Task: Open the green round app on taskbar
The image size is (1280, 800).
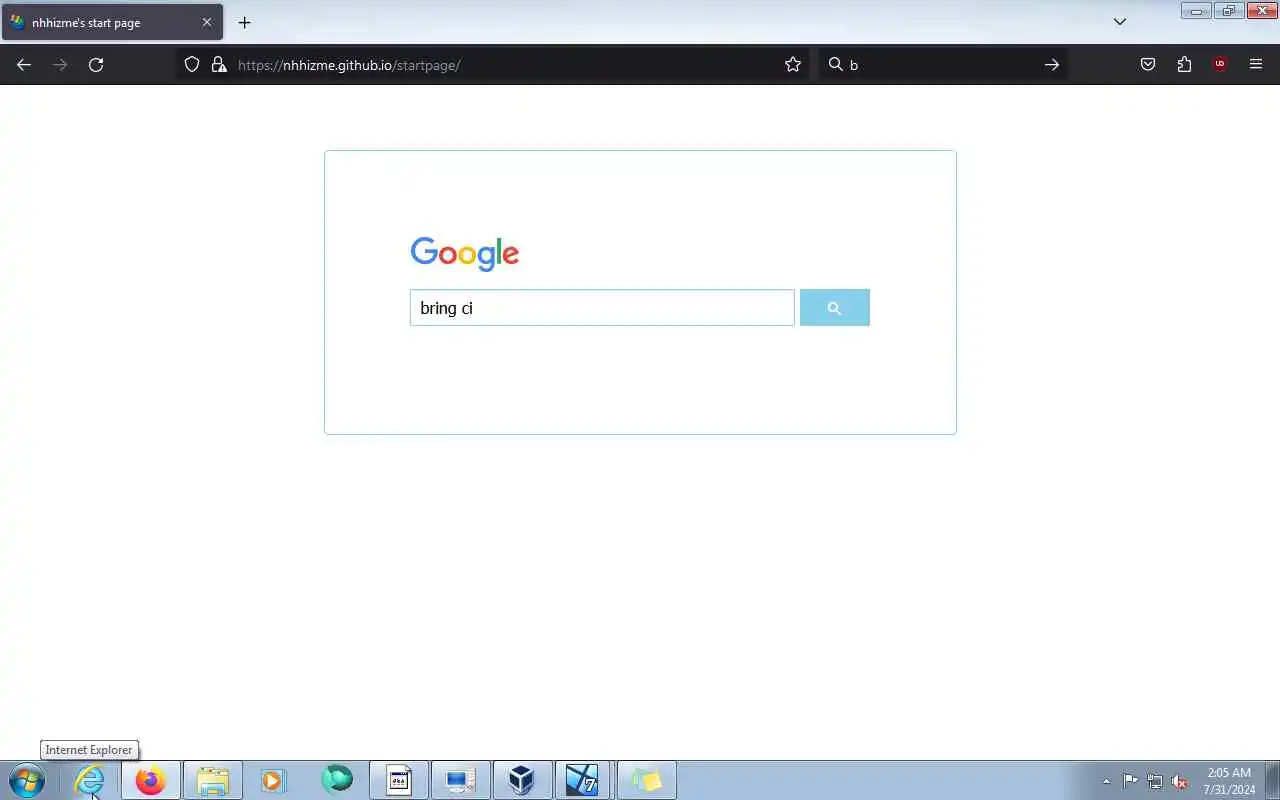Action: [x=337, y=780]
